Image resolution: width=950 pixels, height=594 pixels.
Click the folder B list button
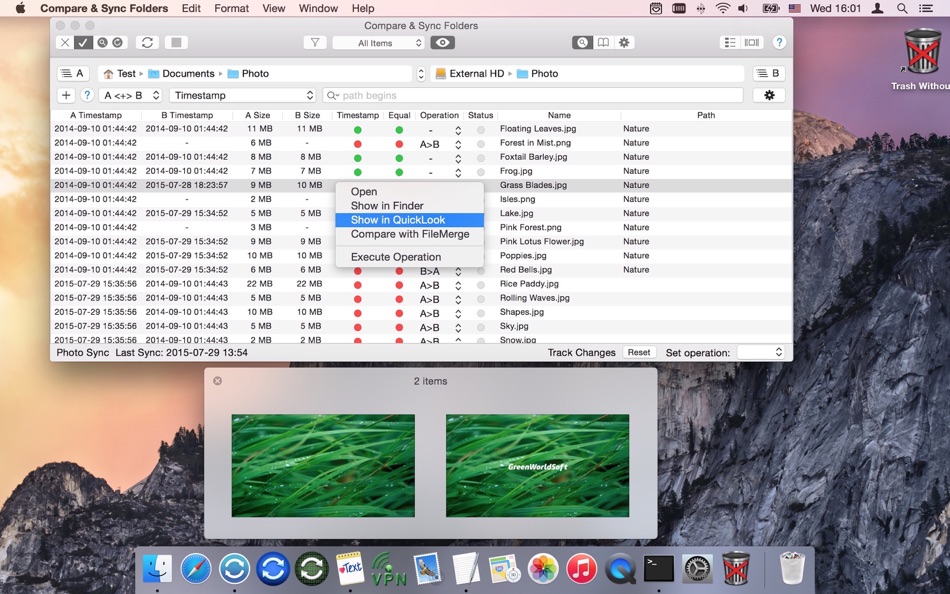coord(769,73)
